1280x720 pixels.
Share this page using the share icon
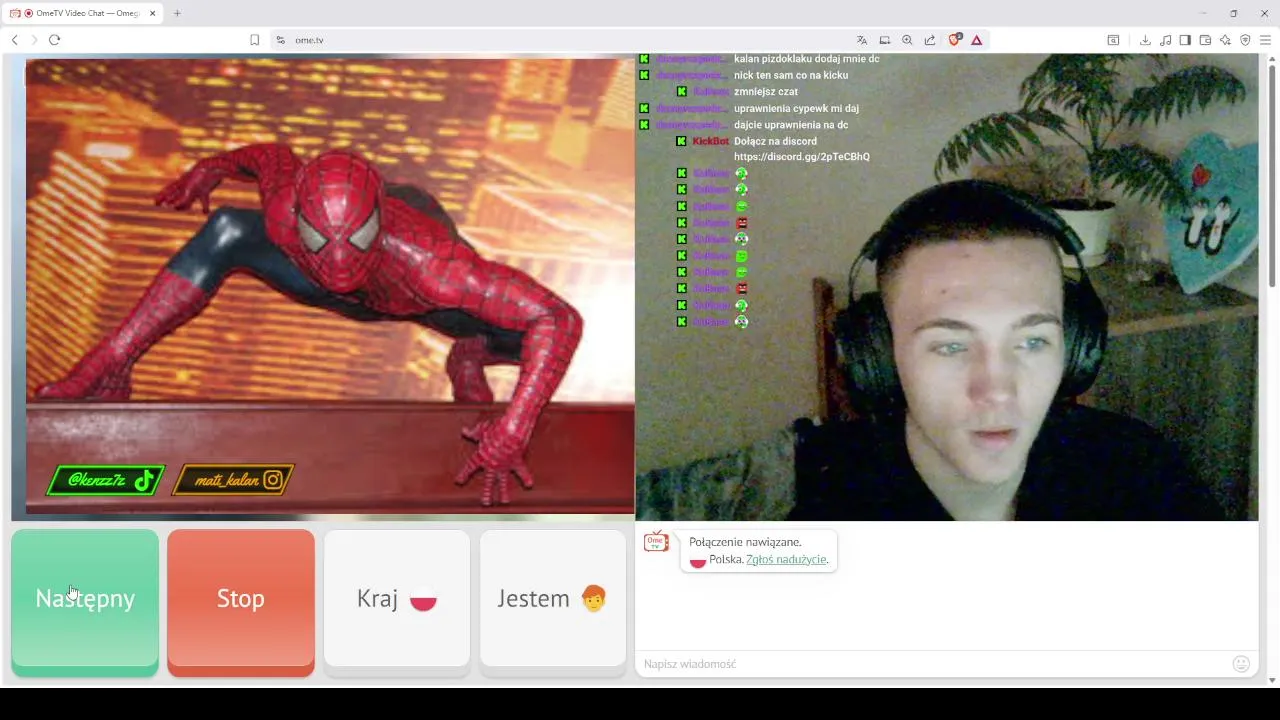930,40
